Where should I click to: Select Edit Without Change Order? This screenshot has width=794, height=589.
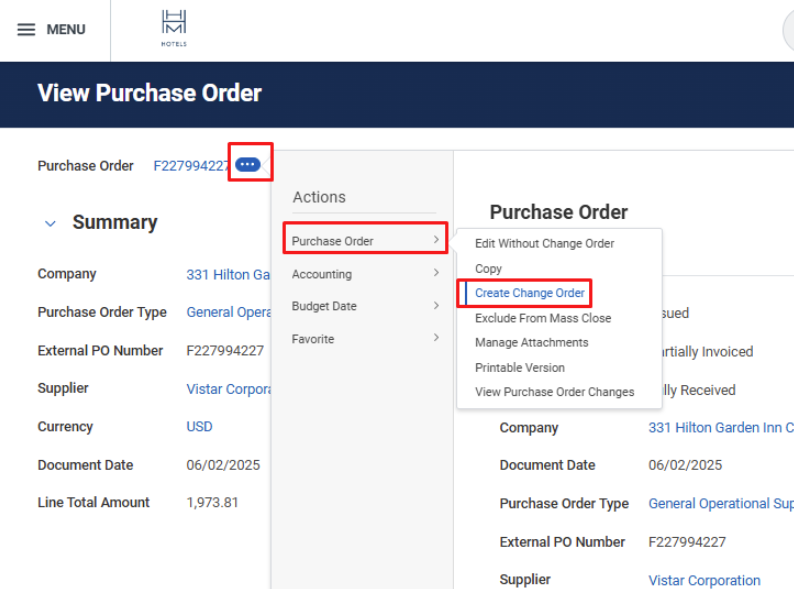click(x=544, y=243)
